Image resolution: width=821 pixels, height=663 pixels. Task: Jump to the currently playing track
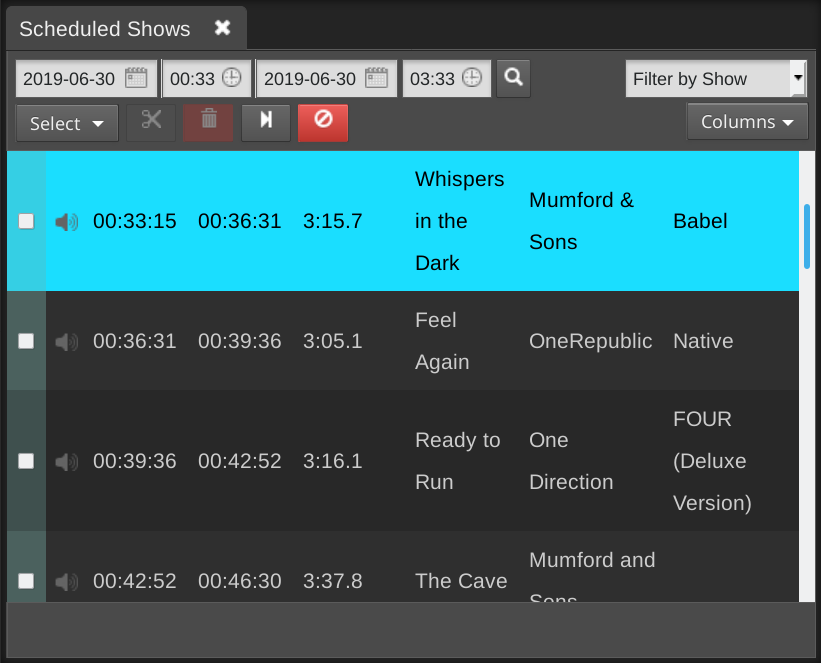[266, 122]
